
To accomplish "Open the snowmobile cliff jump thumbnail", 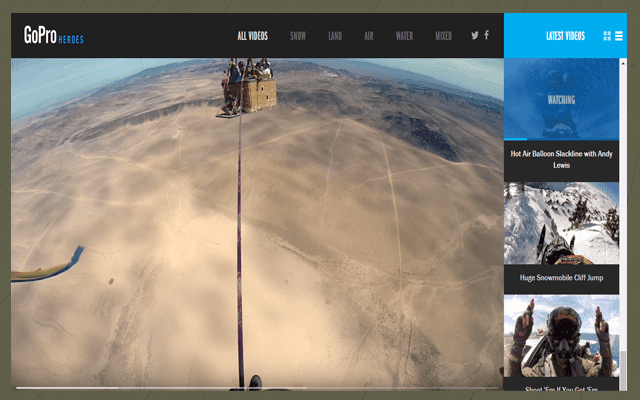I will click(561, 222).
